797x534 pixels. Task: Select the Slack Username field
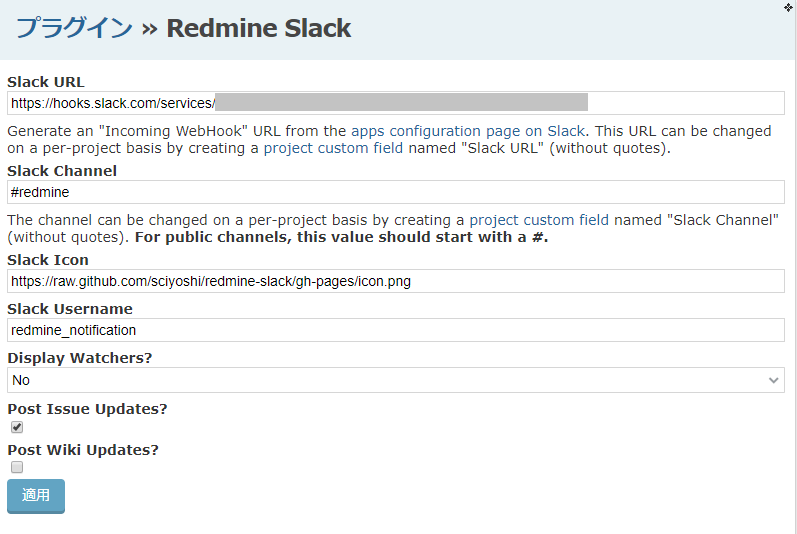pyautogui.click(x=395, y=330)
